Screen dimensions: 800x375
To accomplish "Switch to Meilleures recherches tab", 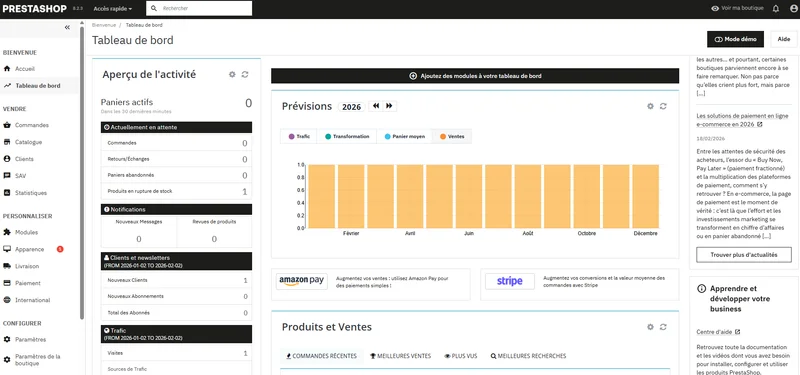I will tap(528, 356).
